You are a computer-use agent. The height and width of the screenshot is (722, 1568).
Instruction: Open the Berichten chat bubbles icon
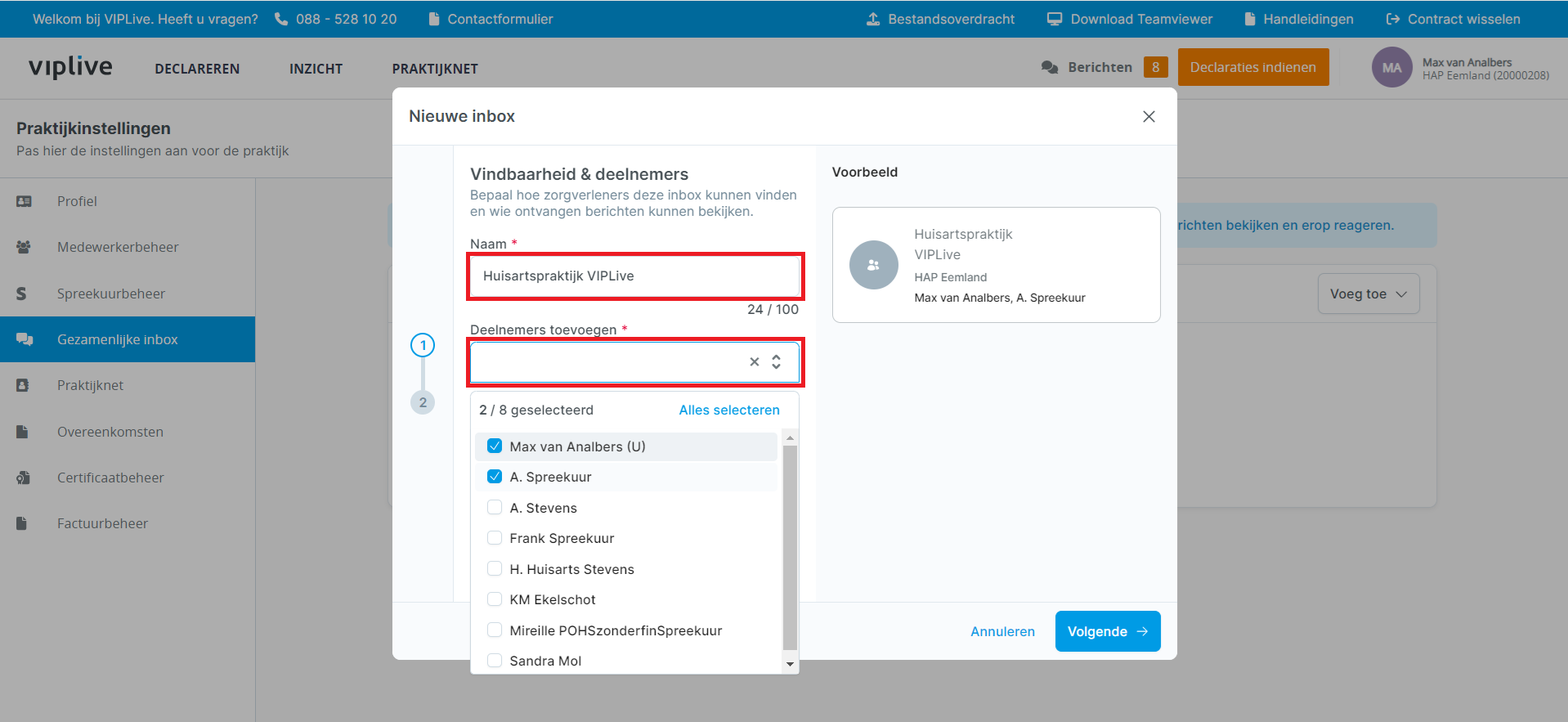1050,67
